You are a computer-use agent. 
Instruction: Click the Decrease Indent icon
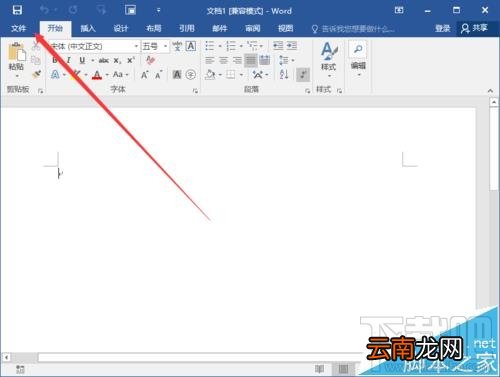point(278,46)
